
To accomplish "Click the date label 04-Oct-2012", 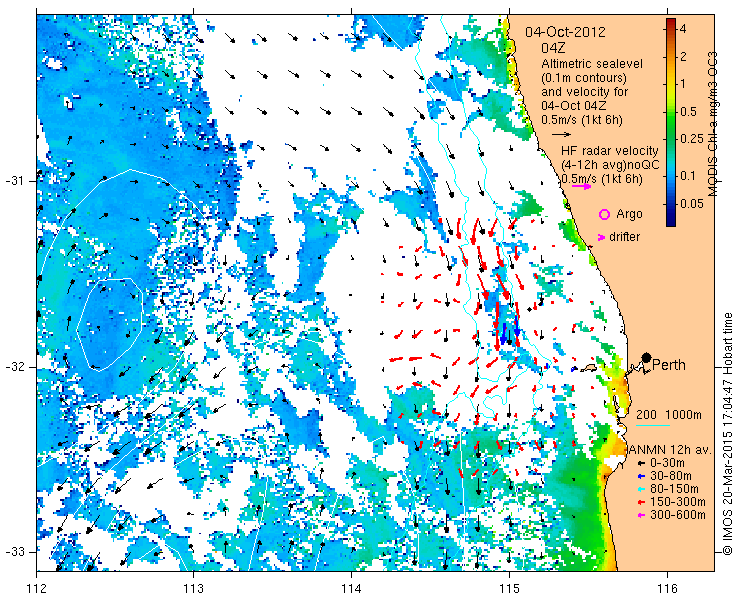I will (x=565, y=32).
